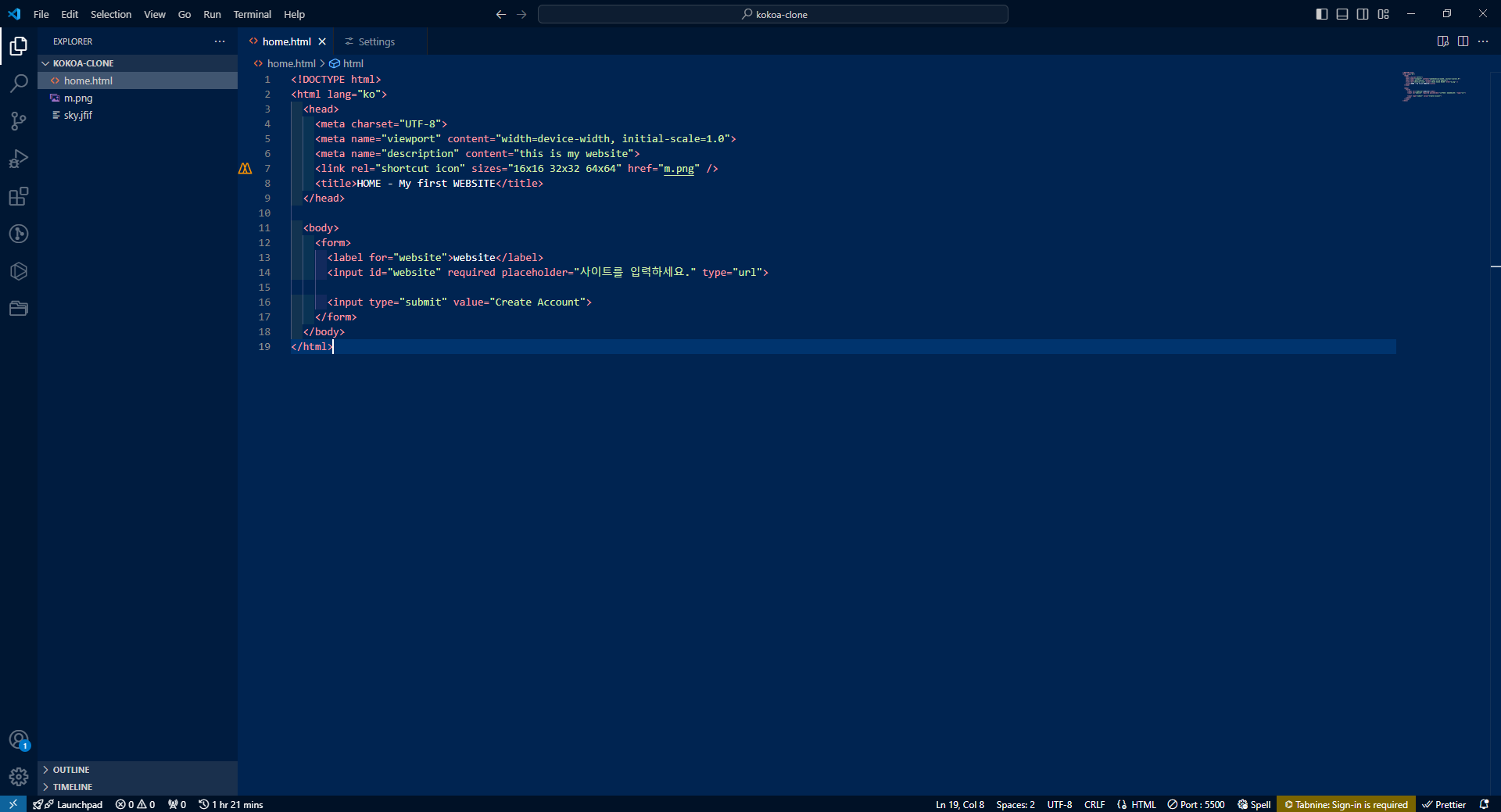
Task: Open m.png in the file tree
Action: coord(138,98)
